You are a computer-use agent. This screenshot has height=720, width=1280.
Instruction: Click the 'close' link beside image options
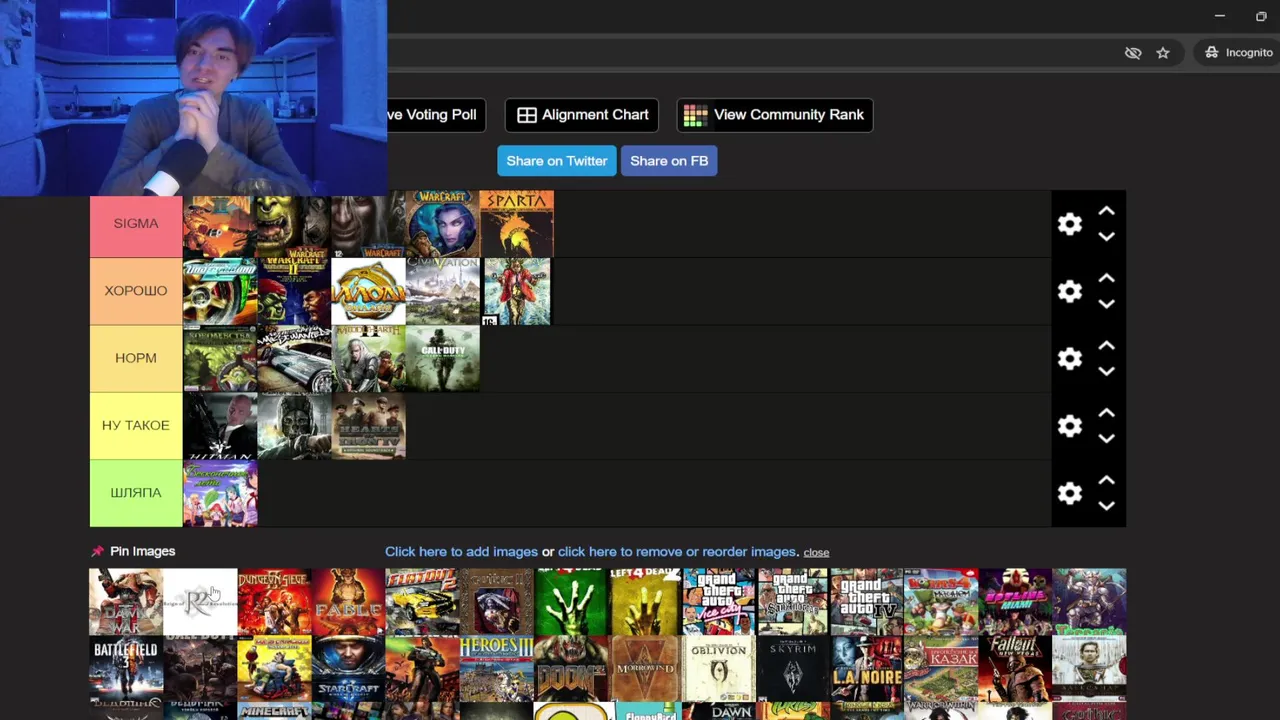(x=816, y=552)
